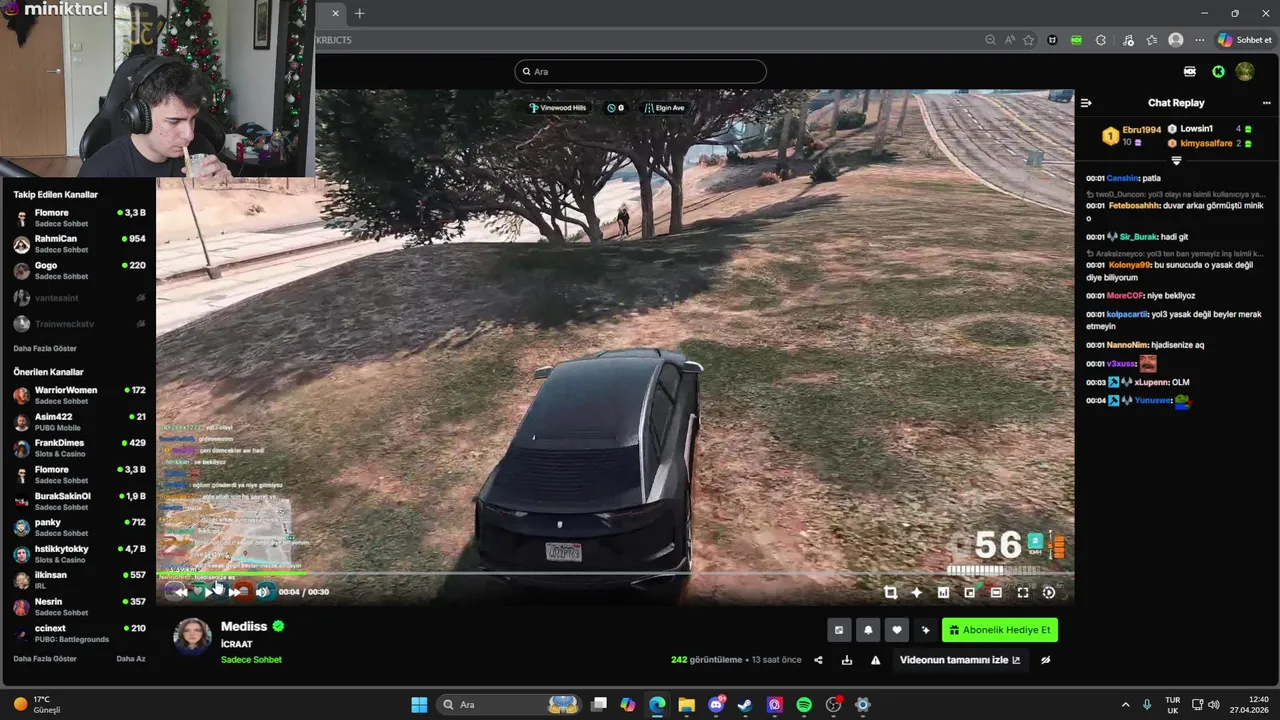Open Discord from taskbar
This screenshot has height=720, width=1280.
(716, 704)
